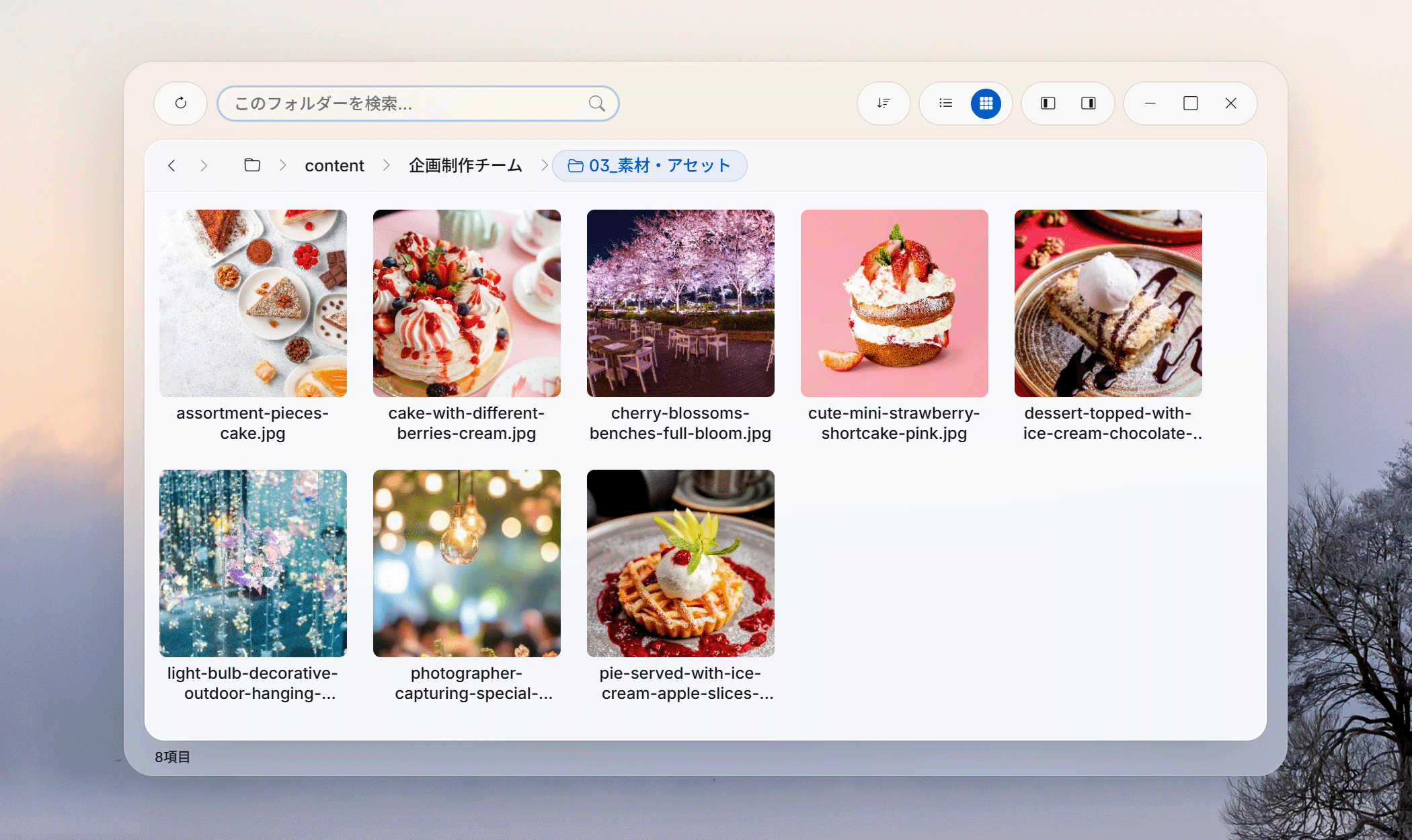The height and width of the screenshot is (840, 1412).
Task: Click the assortment-pieces-cake.jpg file name
Action: pos(253,423)
